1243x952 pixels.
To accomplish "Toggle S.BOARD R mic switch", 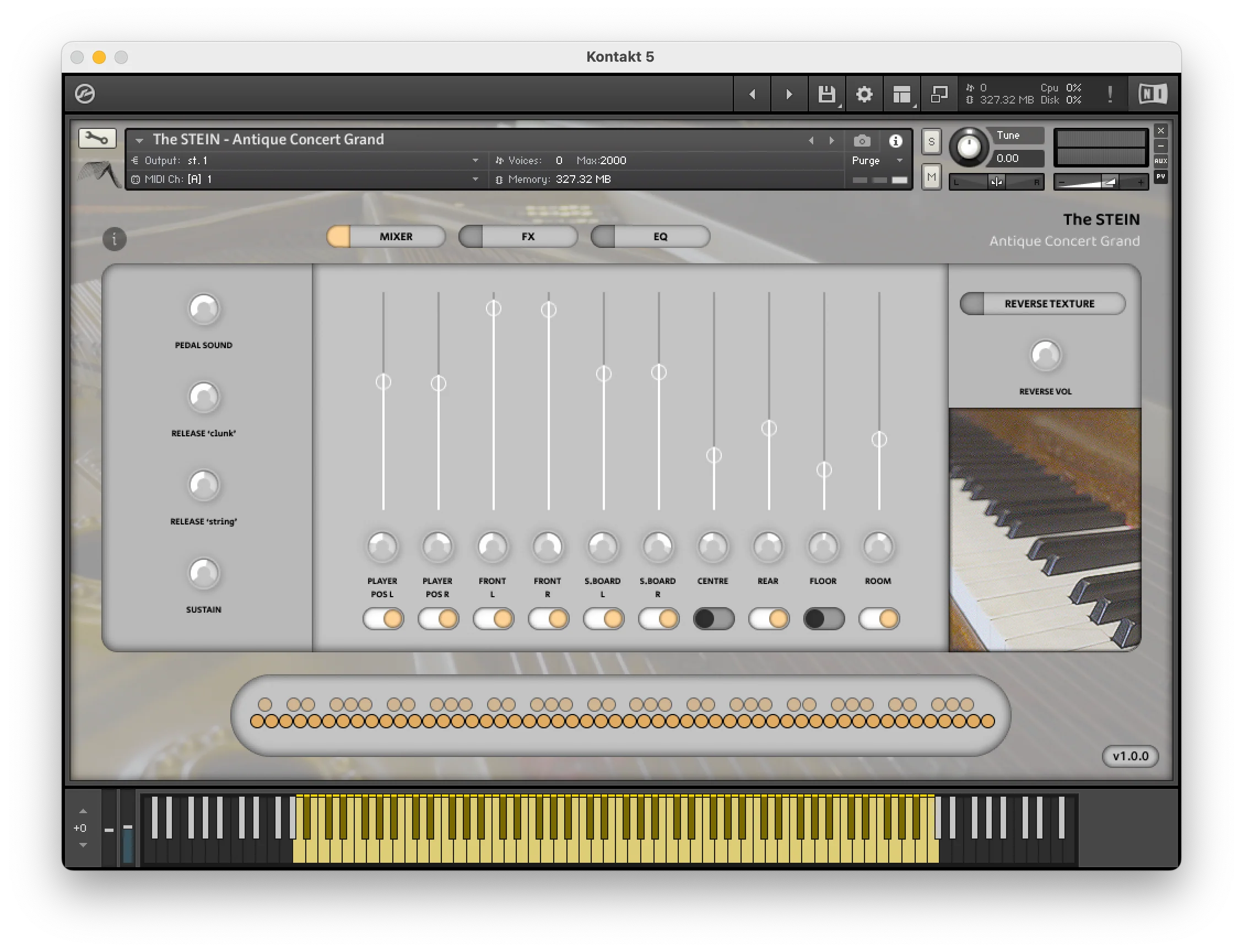I will tap(658, 619).
